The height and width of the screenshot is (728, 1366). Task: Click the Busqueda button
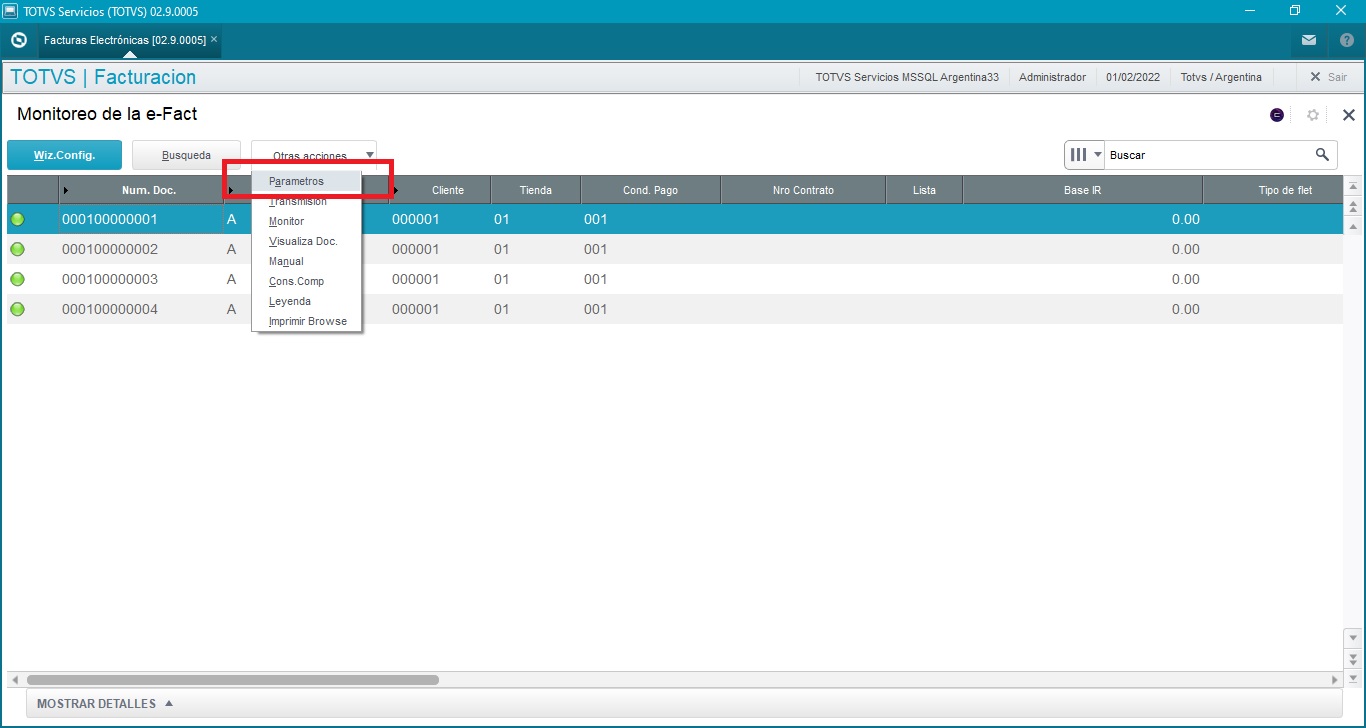(x=186, y=155)
